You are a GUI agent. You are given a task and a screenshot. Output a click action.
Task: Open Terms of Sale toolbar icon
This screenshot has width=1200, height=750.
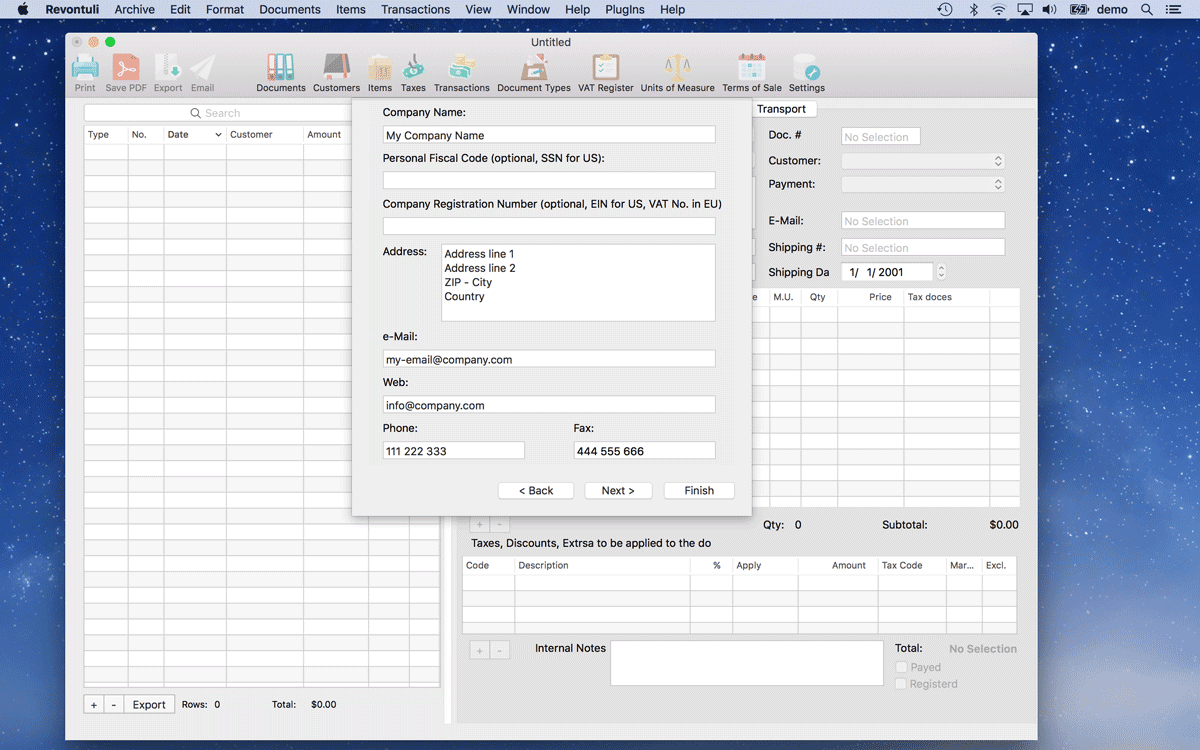(x=752, y=67)
